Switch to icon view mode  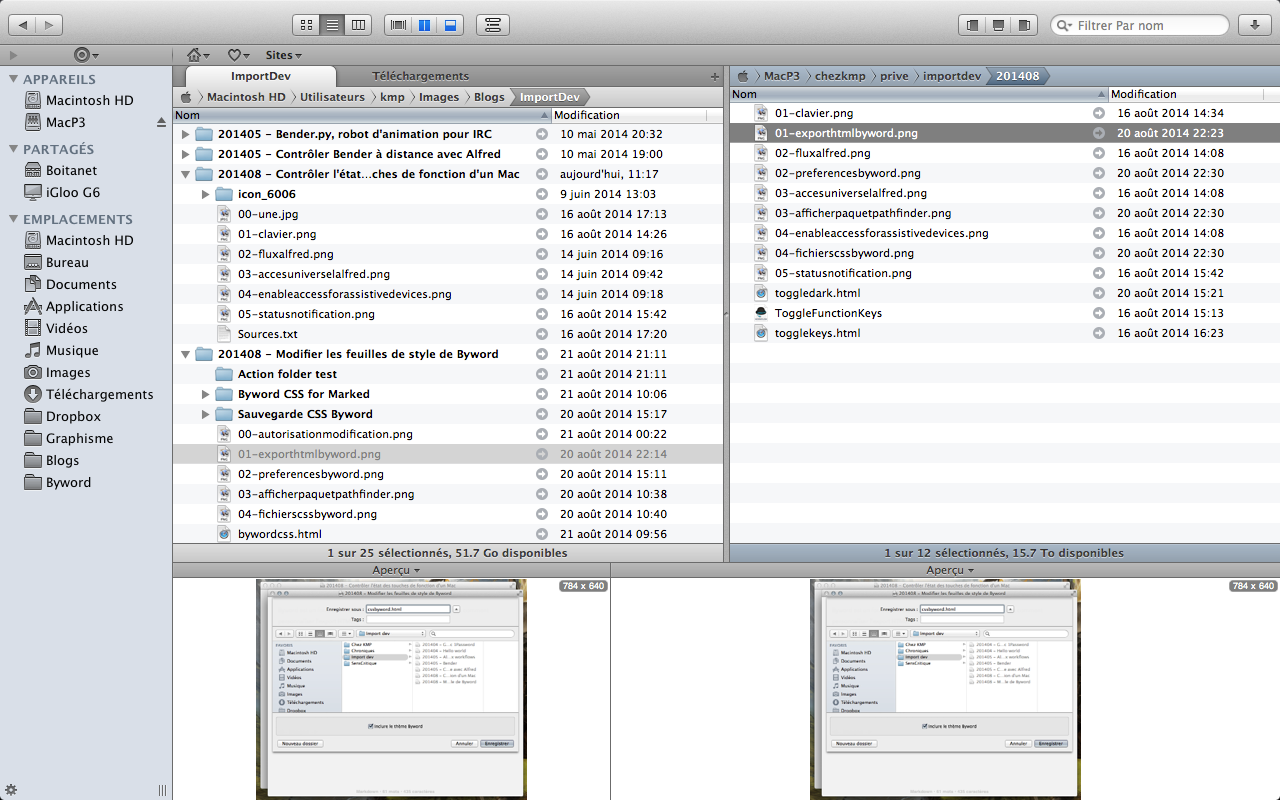[306, 25]
